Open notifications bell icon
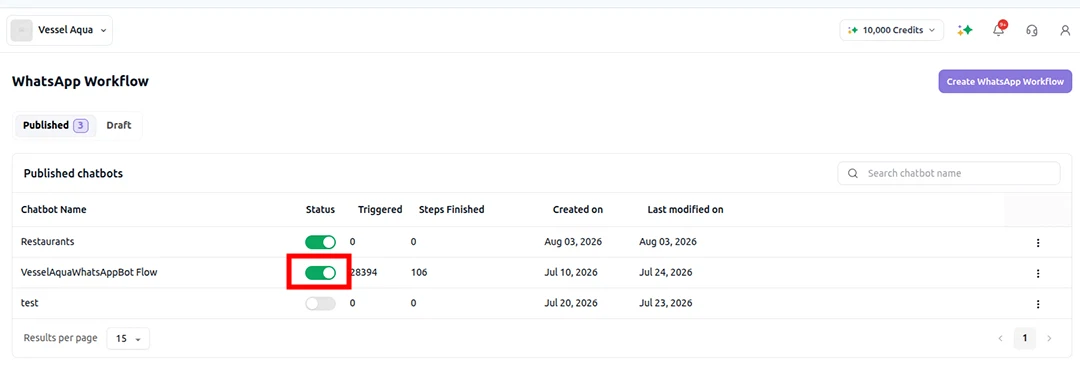 (999, 30)
